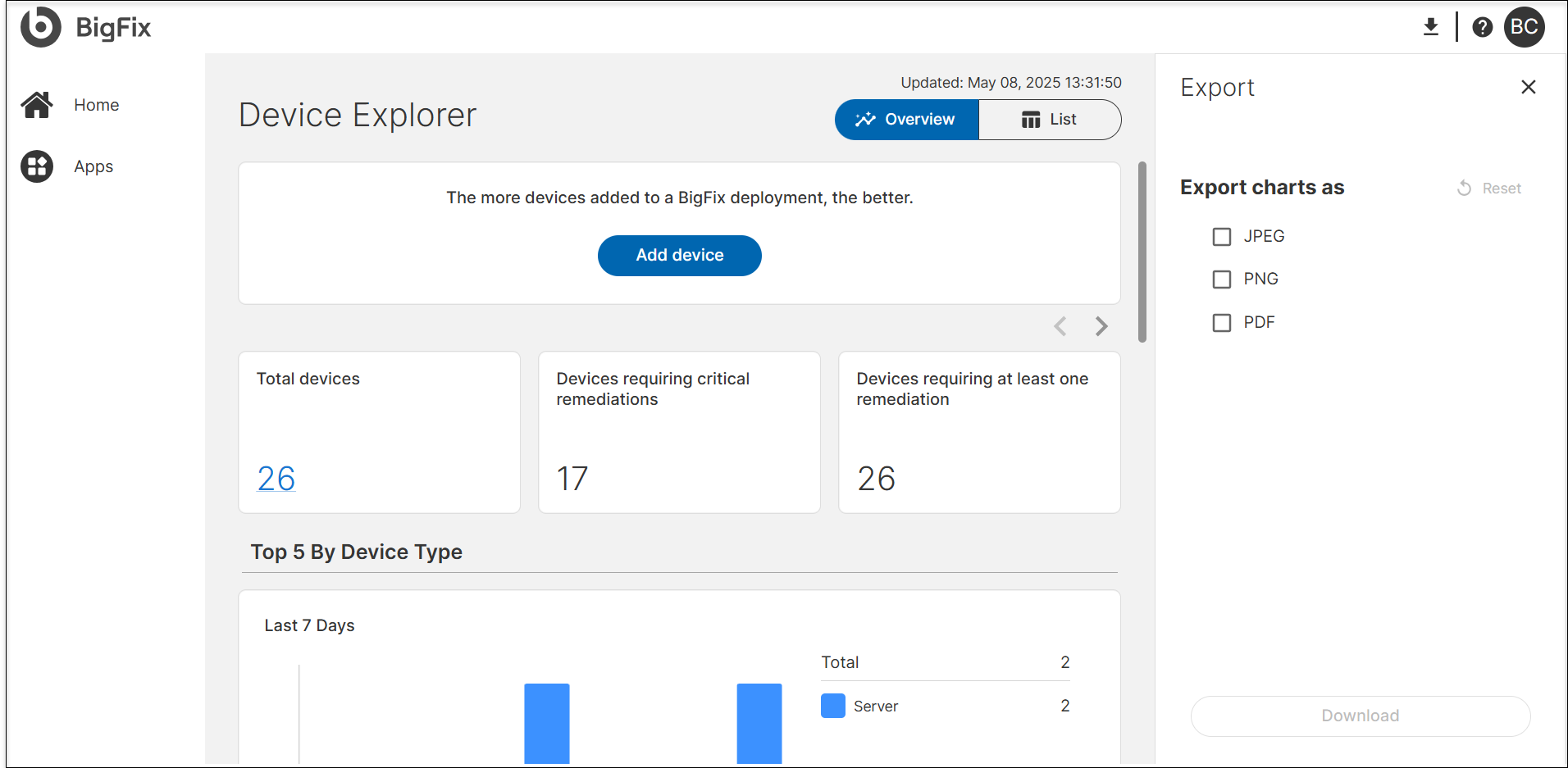
Task: Click the Download button in Export panel
Action: click(1360, 716)
